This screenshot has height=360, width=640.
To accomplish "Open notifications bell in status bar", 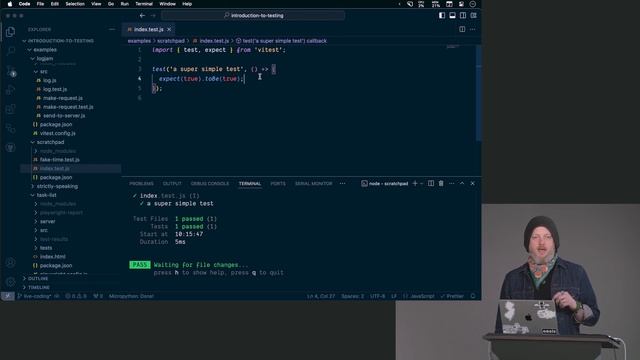I will pos(473,296).
